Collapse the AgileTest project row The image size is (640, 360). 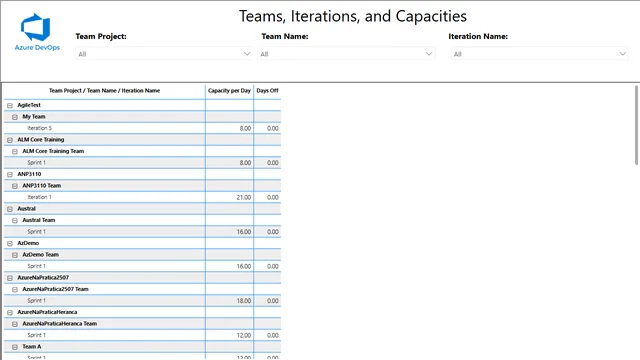click(x=10, y=105)
